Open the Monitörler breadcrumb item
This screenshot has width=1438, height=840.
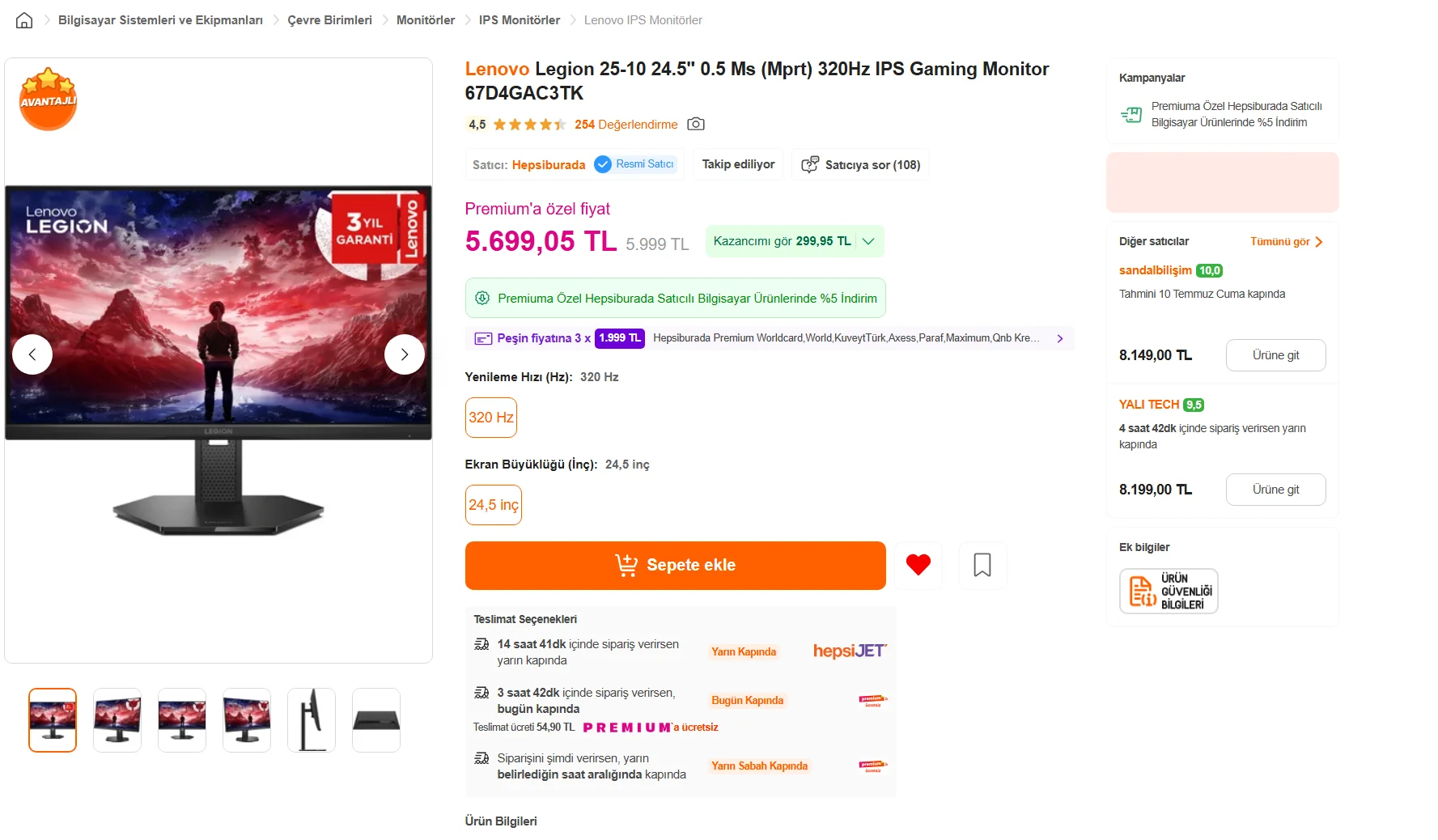[x=426, y=20]
